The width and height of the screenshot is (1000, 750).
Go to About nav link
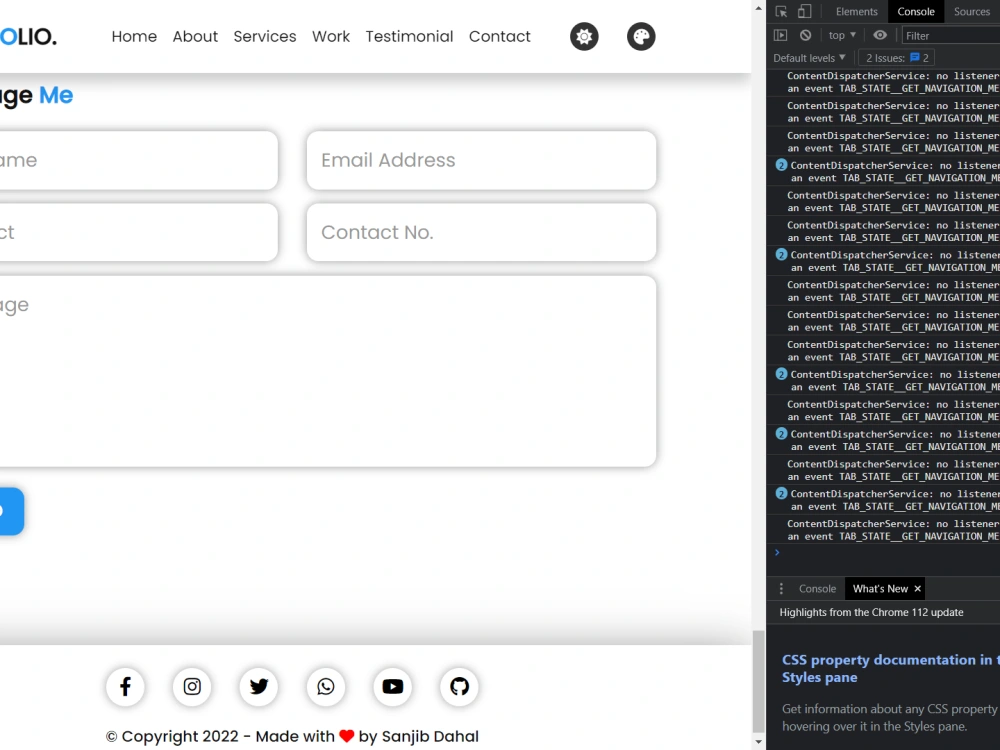195,36
